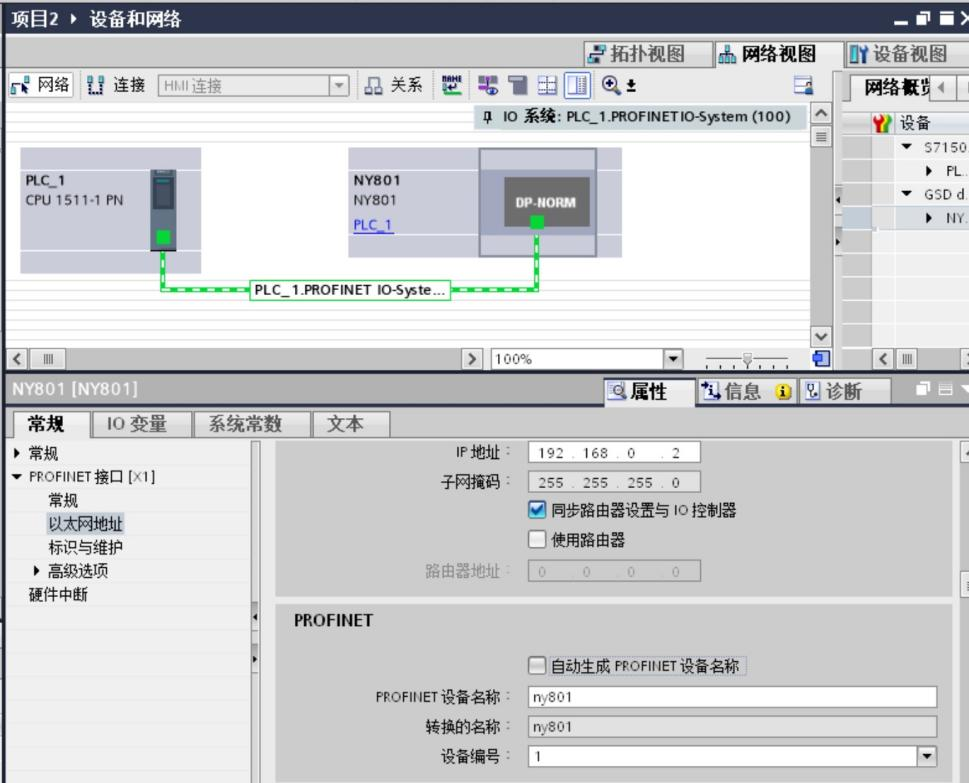Expand the PL.. row in network overview
The image size is (969, 783).
(x=929, y=171)
